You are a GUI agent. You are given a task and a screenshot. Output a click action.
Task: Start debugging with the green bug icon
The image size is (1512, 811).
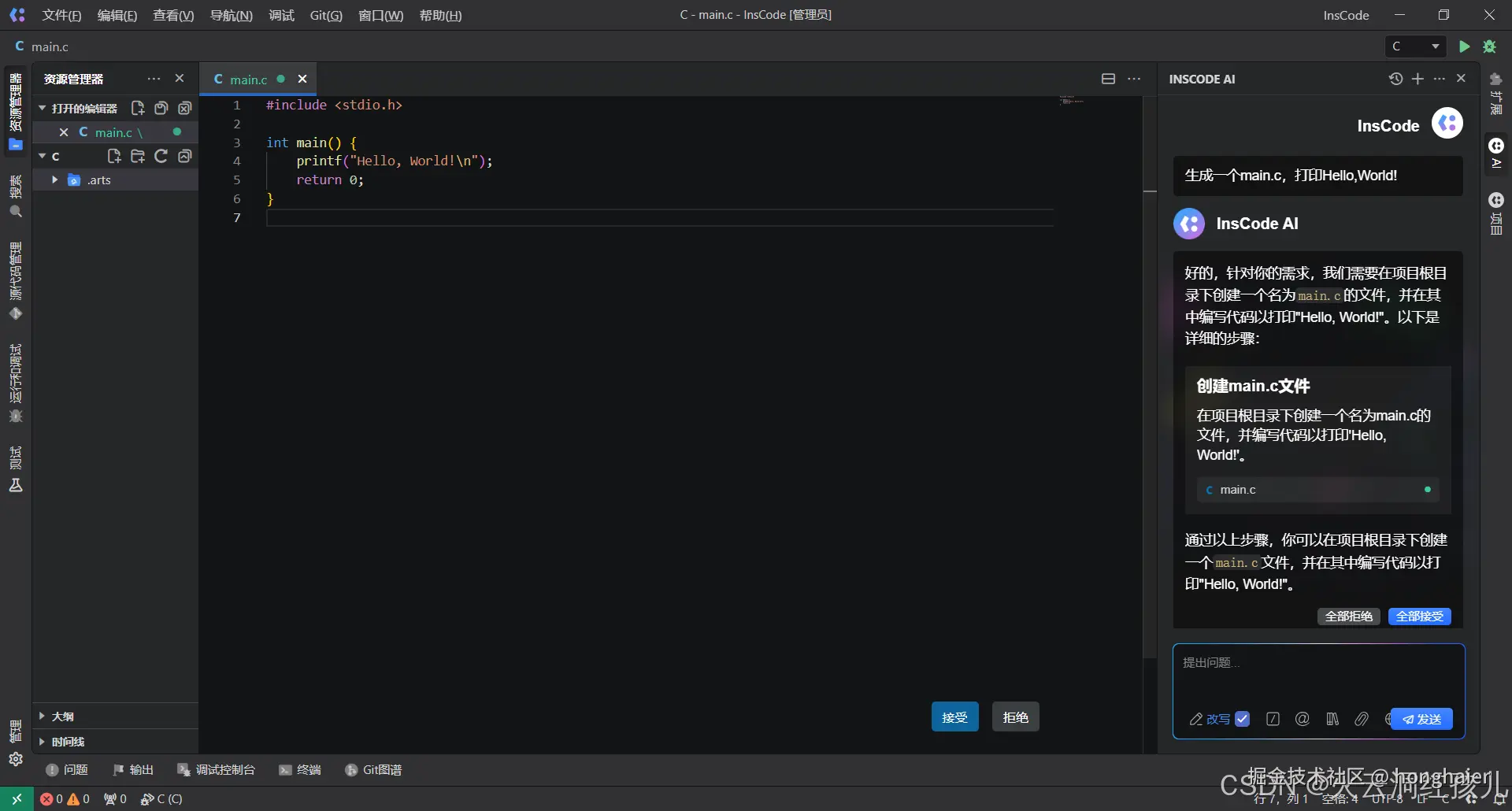point(1490,46)
